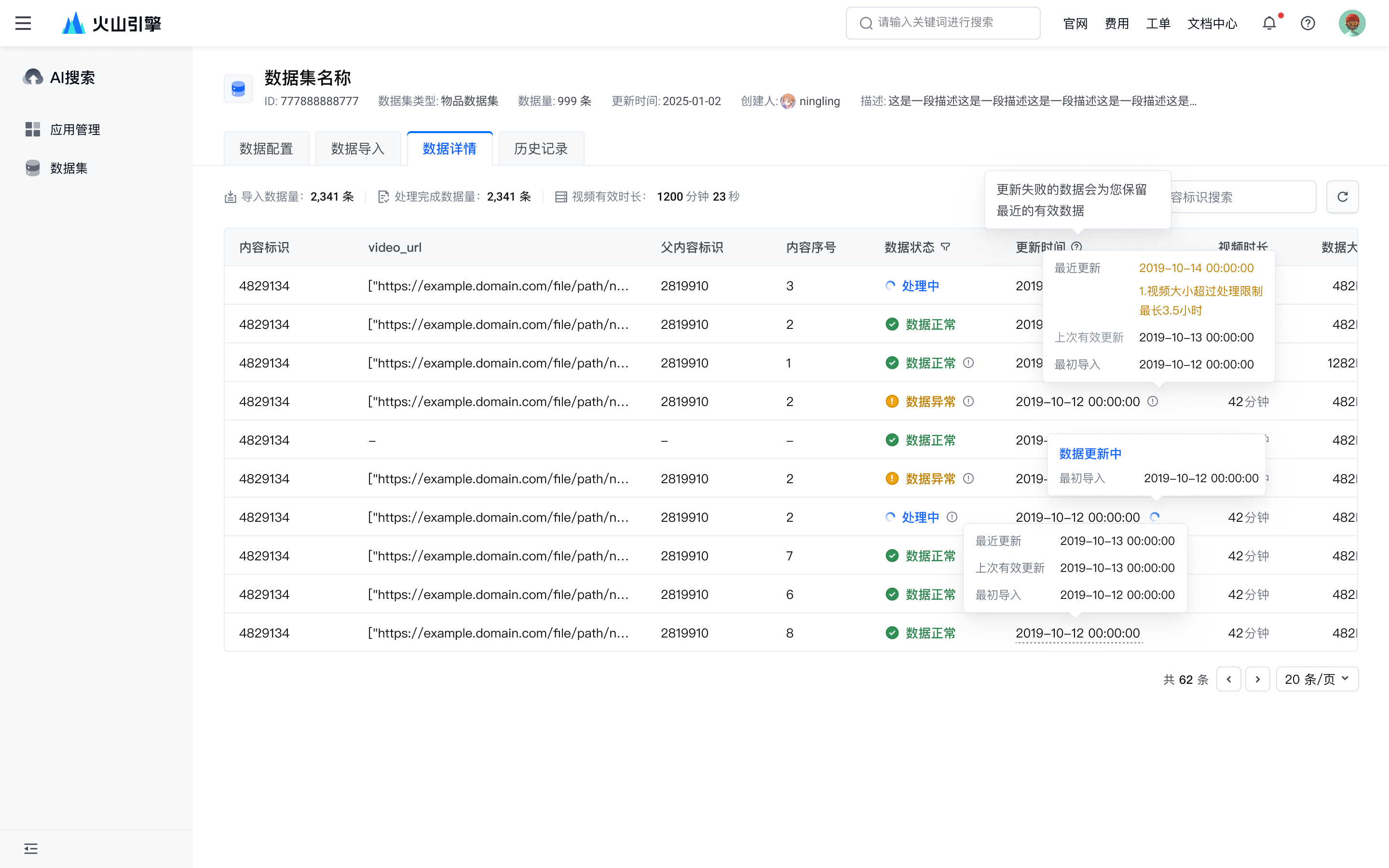
Task: Click info icon beside first 数据异常 status
Action: 968,401
